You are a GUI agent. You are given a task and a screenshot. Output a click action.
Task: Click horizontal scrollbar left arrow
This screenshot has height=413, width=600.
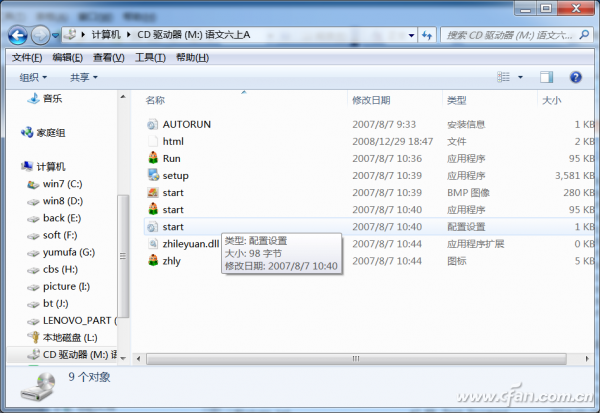click(x=139, y=359)
